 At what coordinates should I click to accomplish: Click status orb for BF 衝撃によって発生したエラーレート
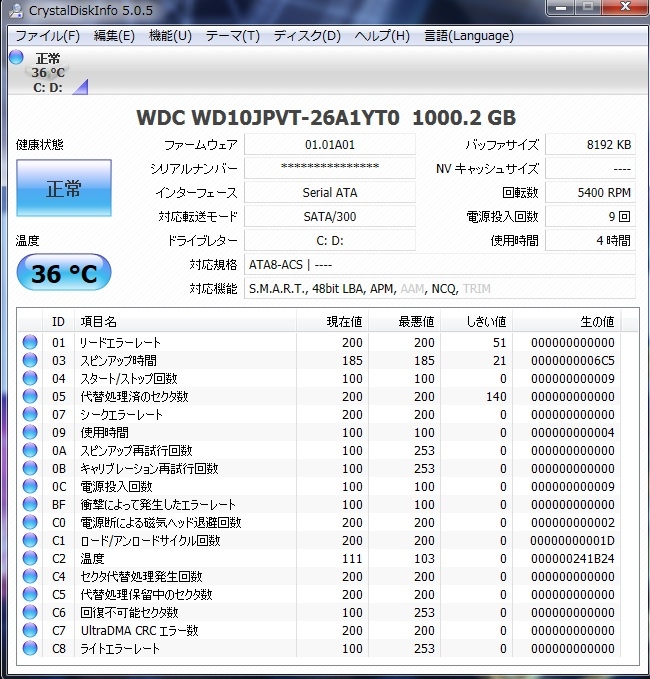30,504
